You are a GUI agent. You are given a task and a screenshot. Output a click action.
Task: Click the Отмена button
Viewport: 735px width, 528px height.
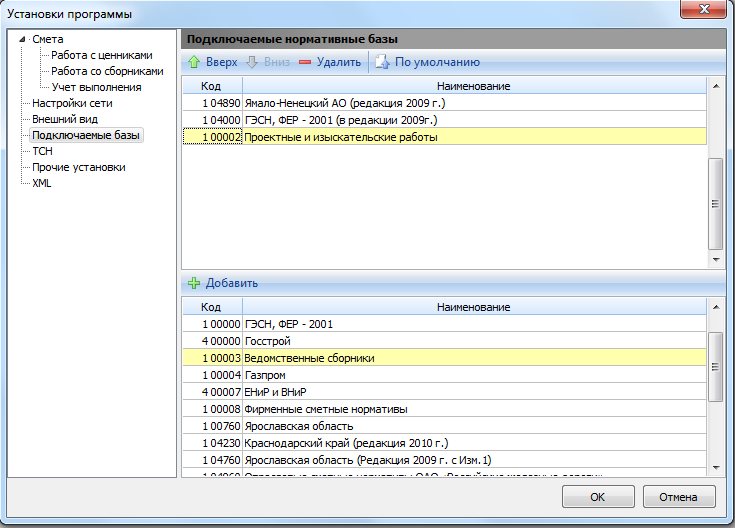(x=679, y=497)
